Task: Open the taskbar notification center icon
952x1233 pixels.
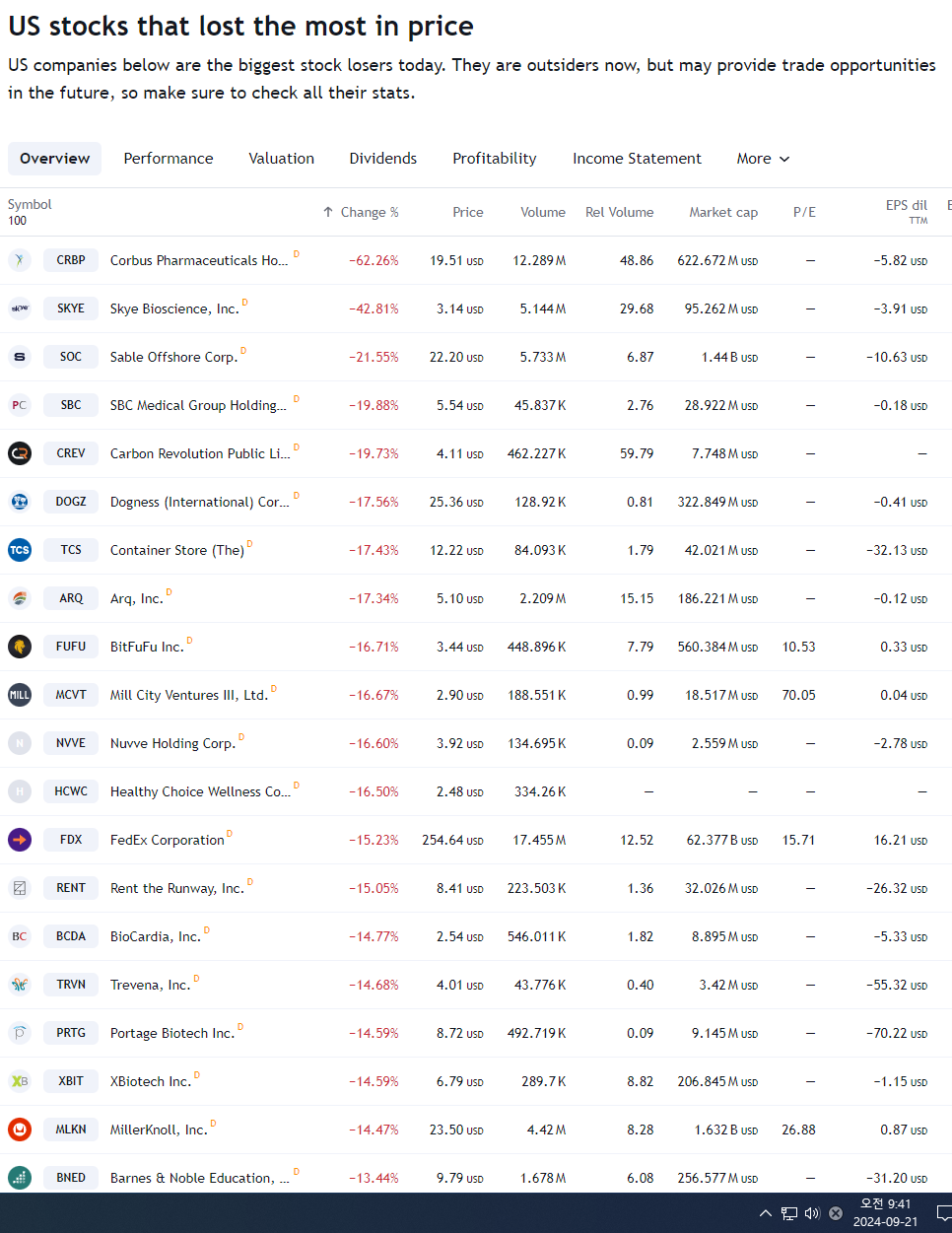Action: 944,1213
